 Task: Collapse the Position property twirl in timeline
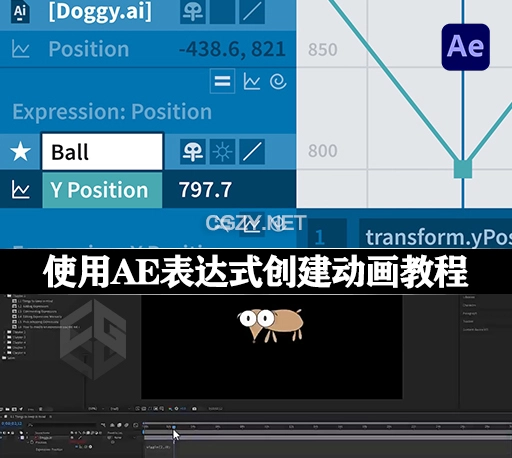click(x=27, y=442)
